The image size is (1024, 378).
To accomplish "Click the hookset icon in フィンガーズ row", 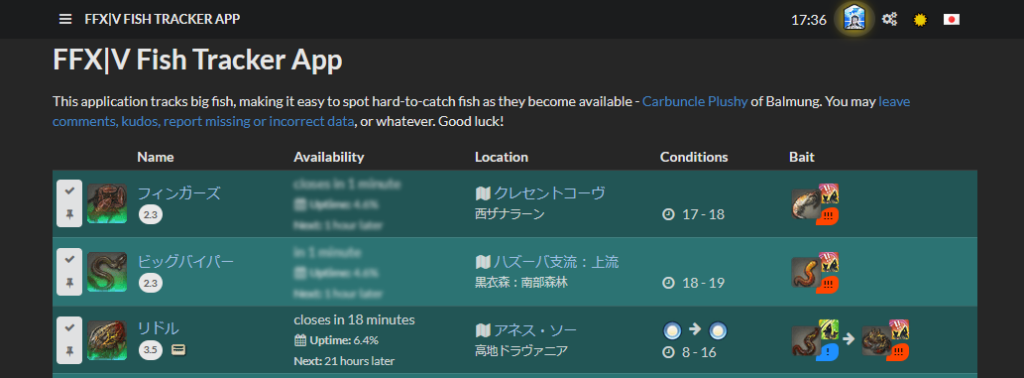I will pos(829,194).
